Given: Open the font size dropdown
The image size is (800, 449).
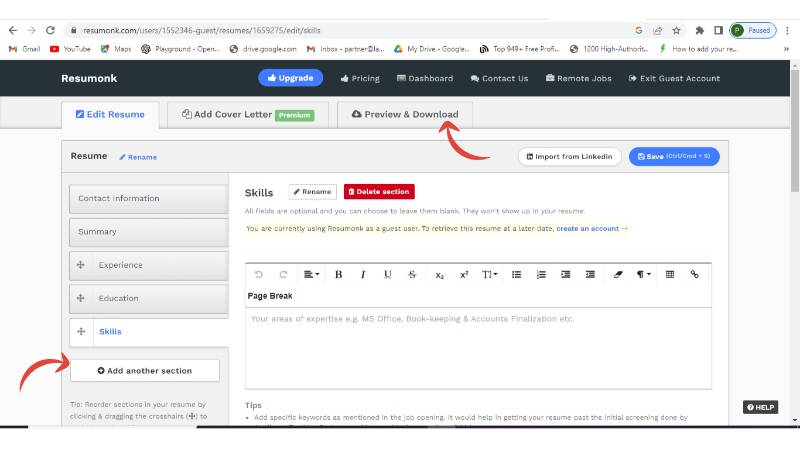Looking at the screenshot, I should coord(489,274).
